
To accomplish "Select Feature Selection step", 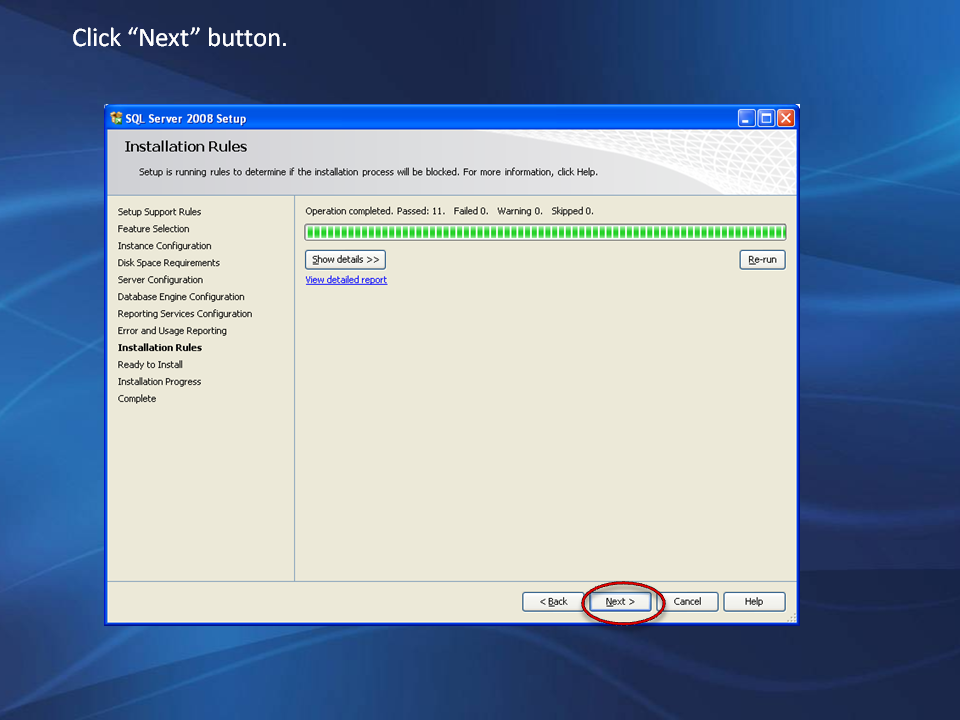I will (153, 229).
